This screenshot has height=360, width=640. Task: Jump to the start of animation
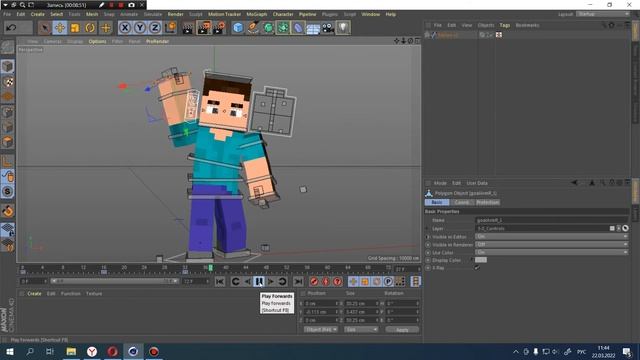220,282
